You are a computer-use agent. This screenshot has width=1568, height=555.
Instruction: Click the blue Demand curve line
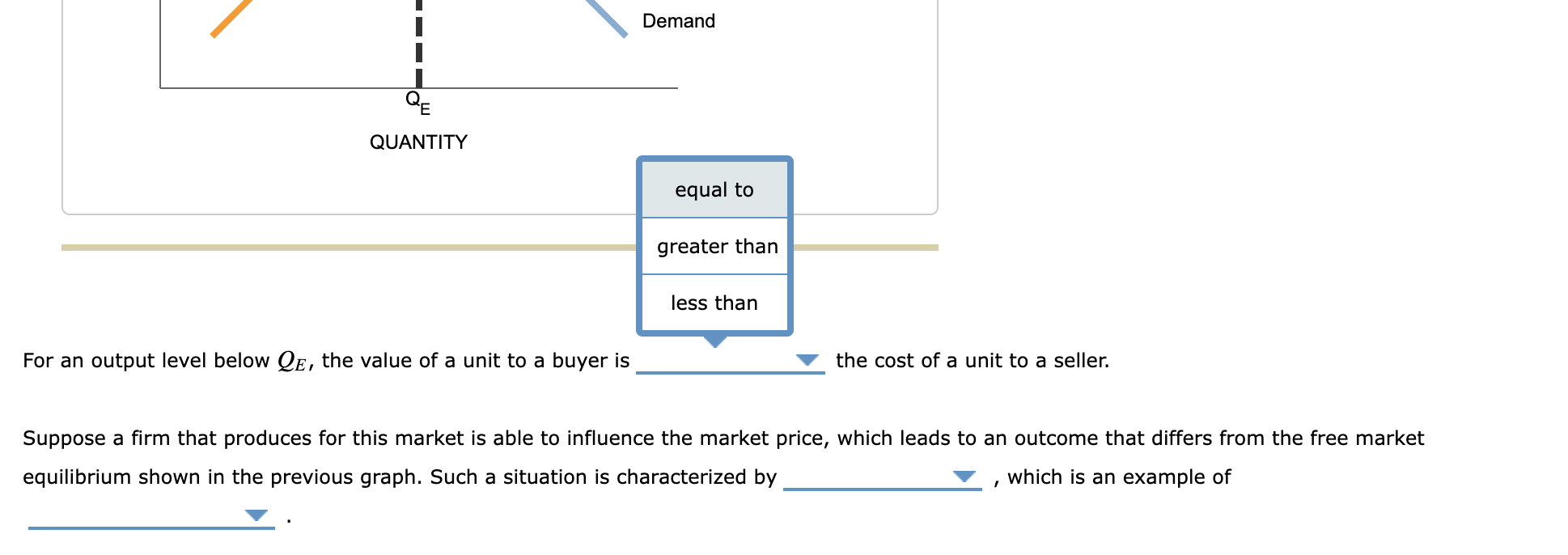603,16
